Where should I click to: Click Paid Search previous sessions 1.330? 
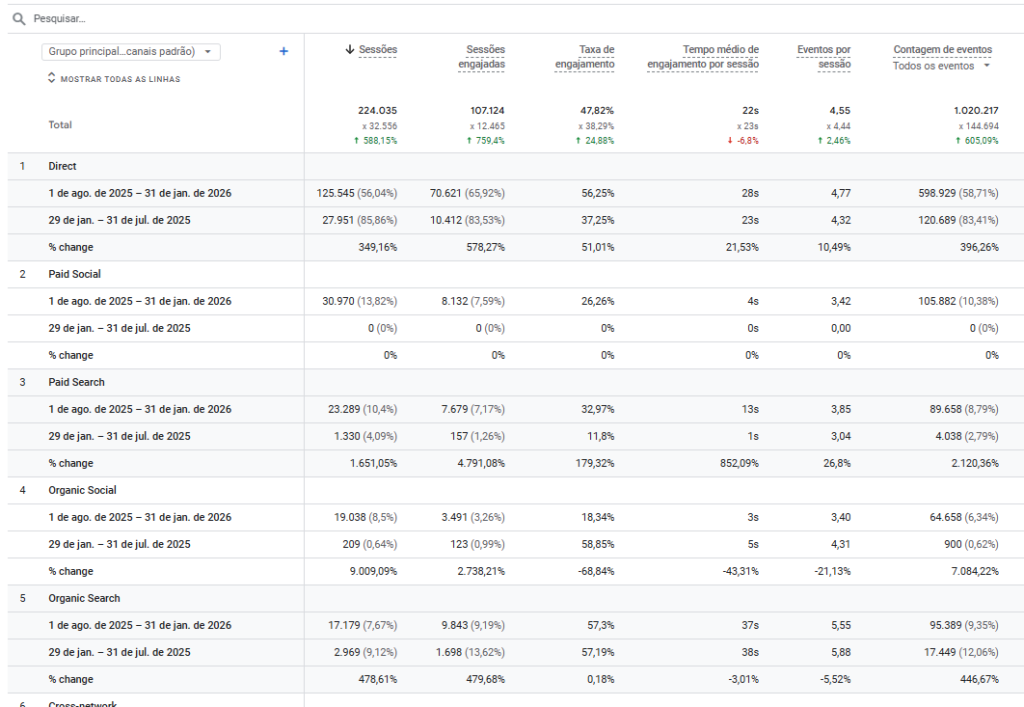point(347,436)
